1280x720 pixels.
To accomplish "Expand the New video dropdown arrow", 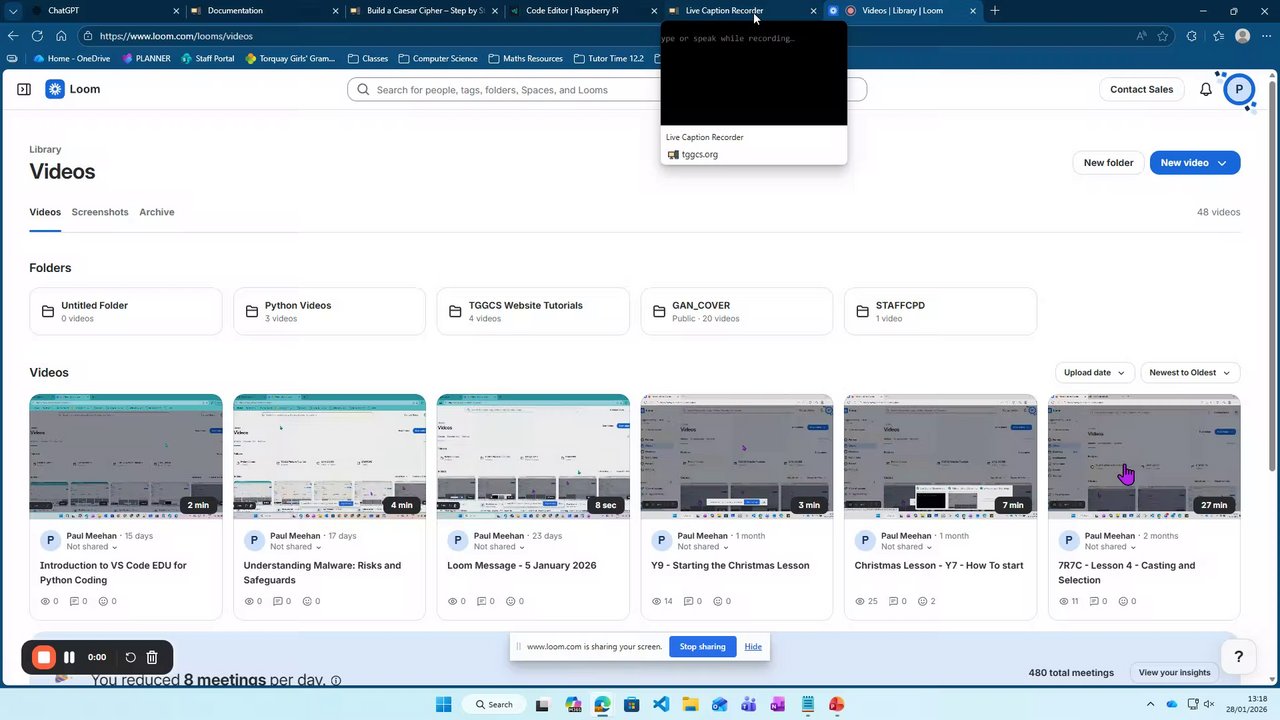I will (x=1222, y=163).
